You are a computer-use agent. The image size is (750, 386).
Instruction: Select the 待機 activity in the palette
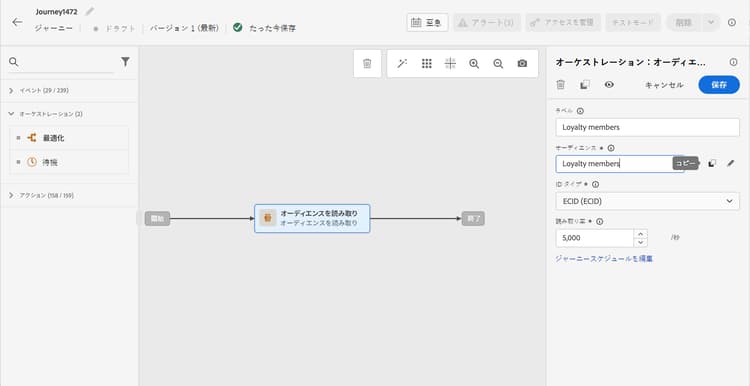69,162
